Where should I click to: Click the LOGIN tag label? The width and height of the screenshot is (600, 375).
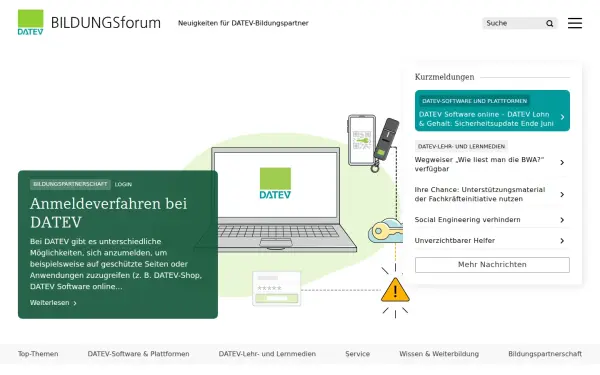point(123,184)
